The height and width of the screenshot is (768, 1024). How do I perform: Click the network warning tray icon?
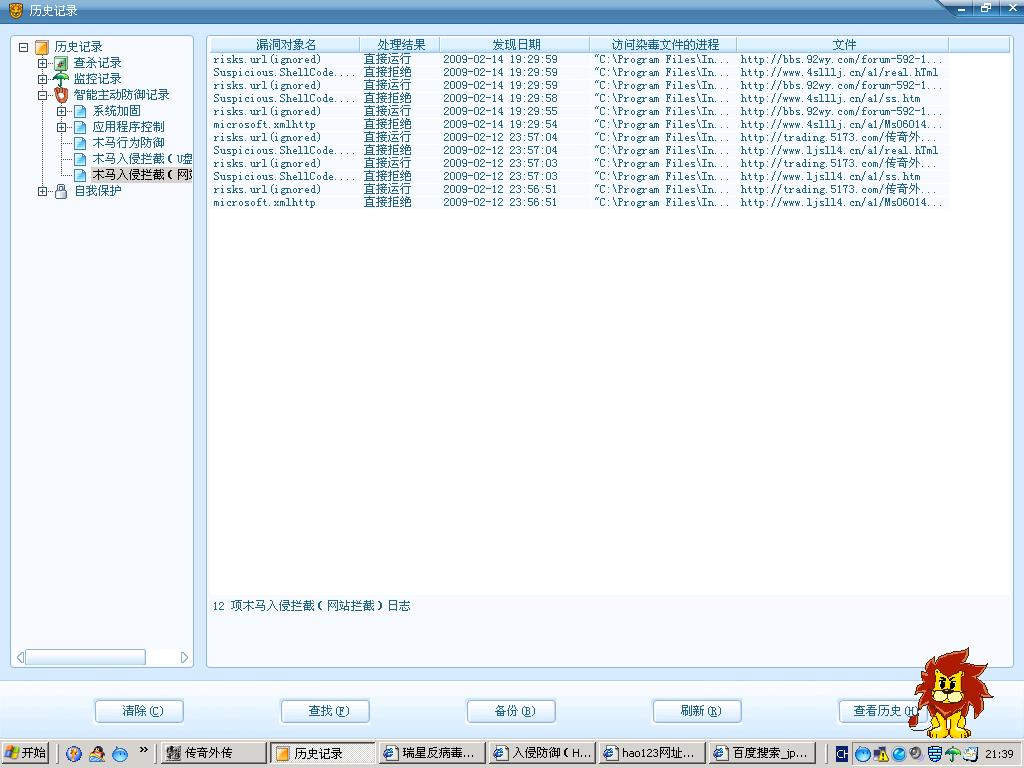[x=881, y=754]
